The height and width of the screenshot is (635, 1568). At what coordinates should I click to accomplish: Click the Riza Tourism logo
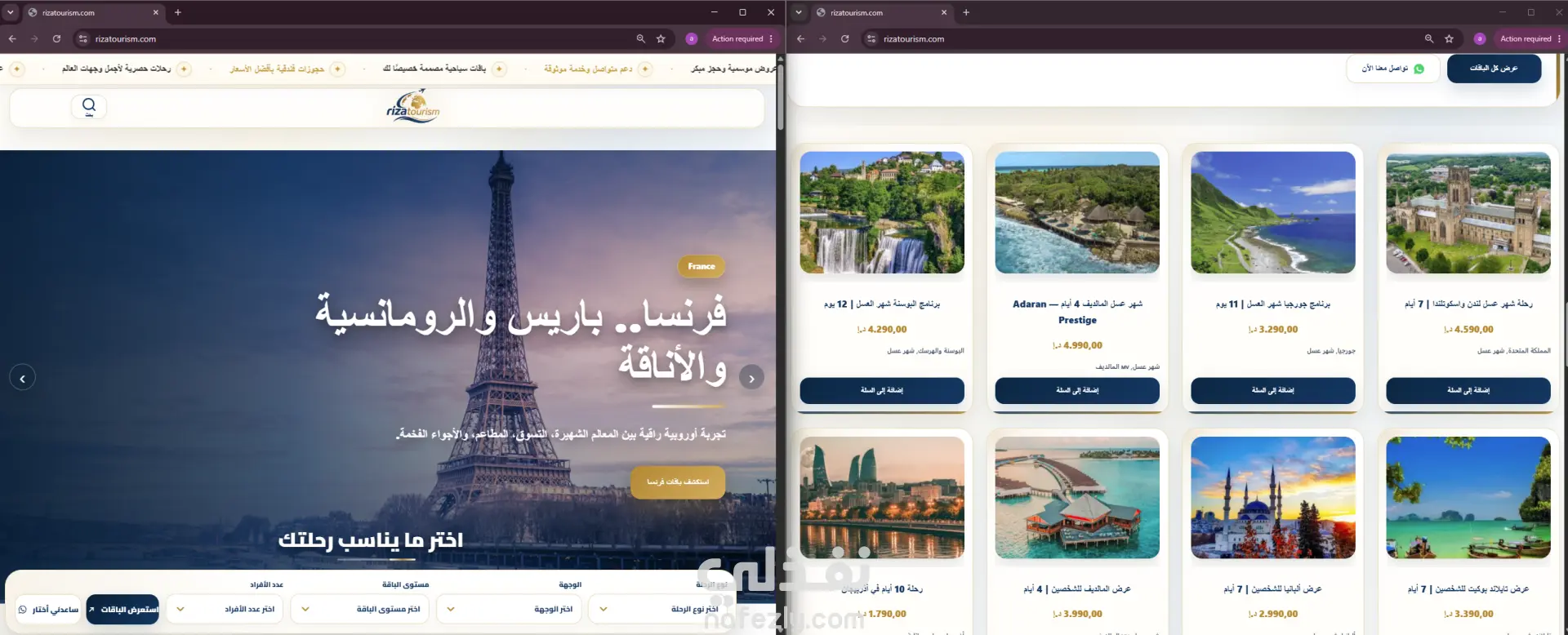413,108
